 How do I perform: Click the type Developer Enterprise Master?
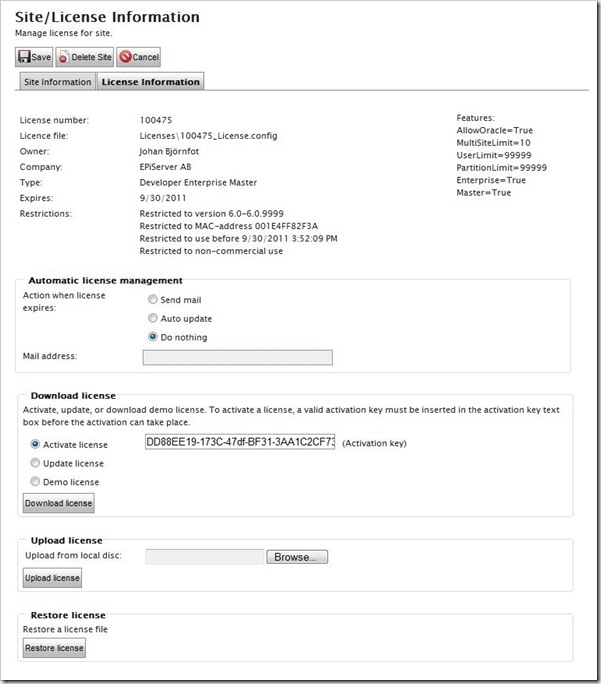(x=198, y=182)
